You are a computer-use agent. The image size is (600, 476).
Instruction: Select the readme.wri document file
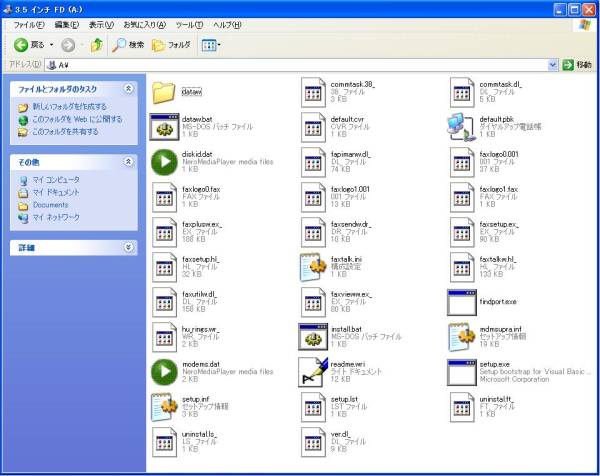[x=313, y=371]
